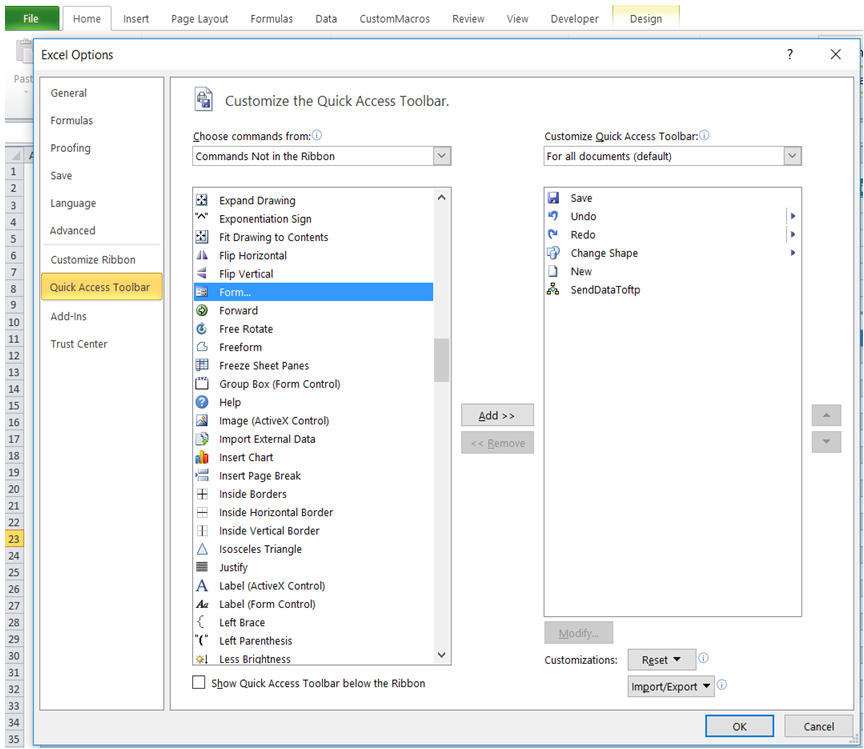Enable Show Quick Access Toolbar below the Ribbon
The image size is (864, 749).
[x=197, y=682]
